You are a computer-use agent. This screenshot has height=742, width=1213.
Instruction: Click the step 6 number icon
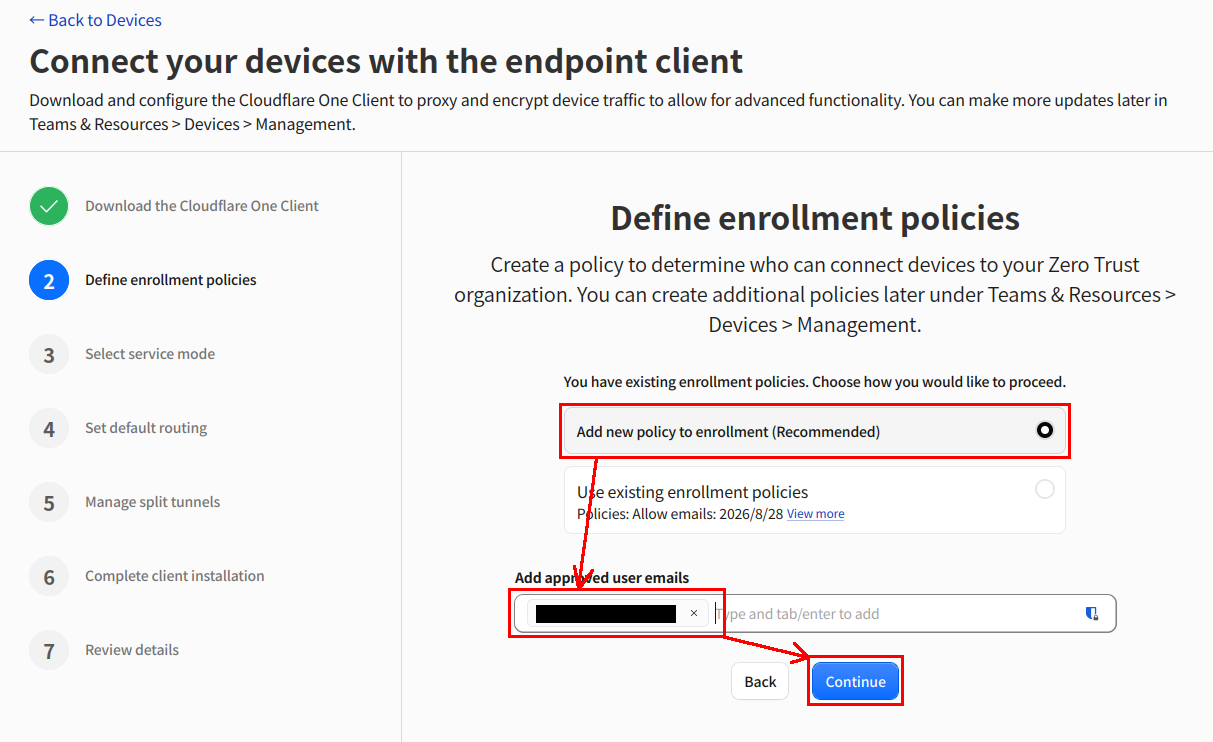49,576
